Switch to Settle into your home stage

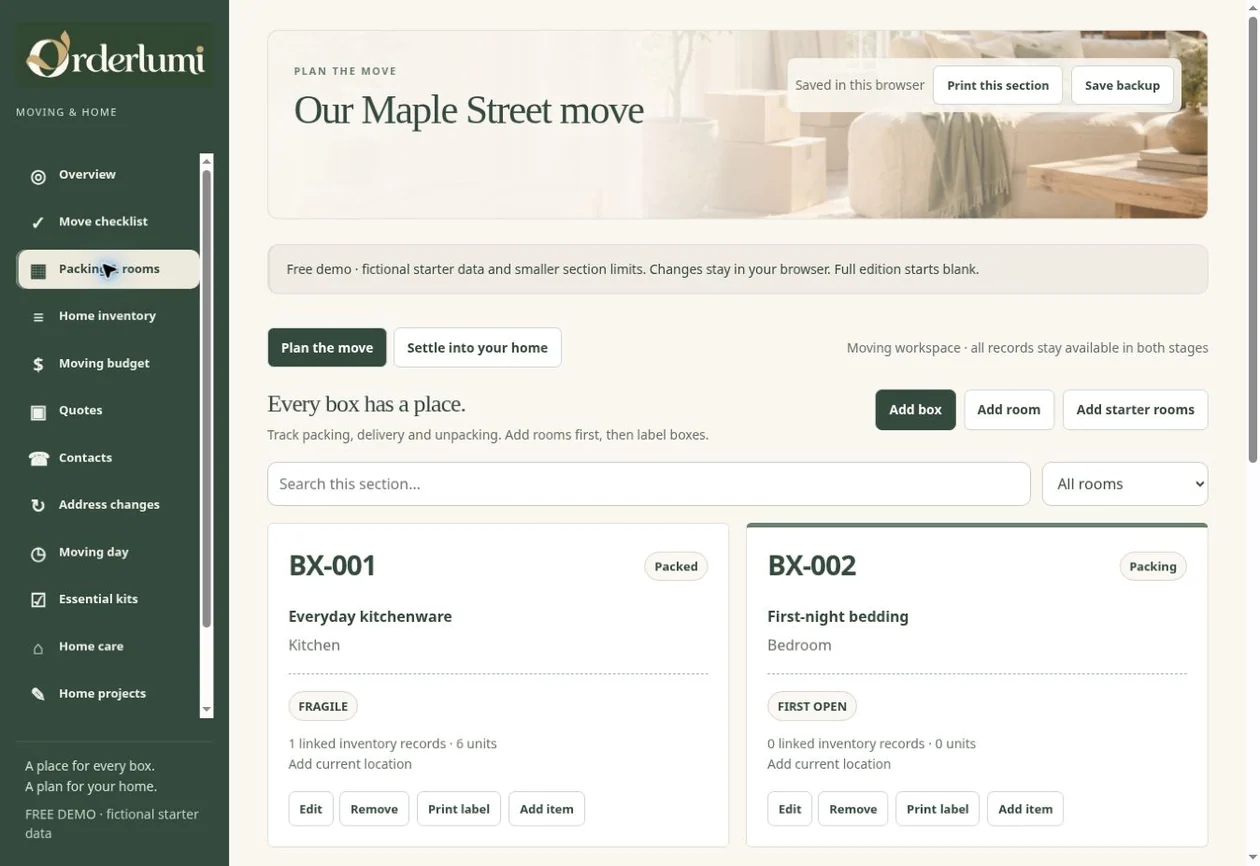pos(477,348)
